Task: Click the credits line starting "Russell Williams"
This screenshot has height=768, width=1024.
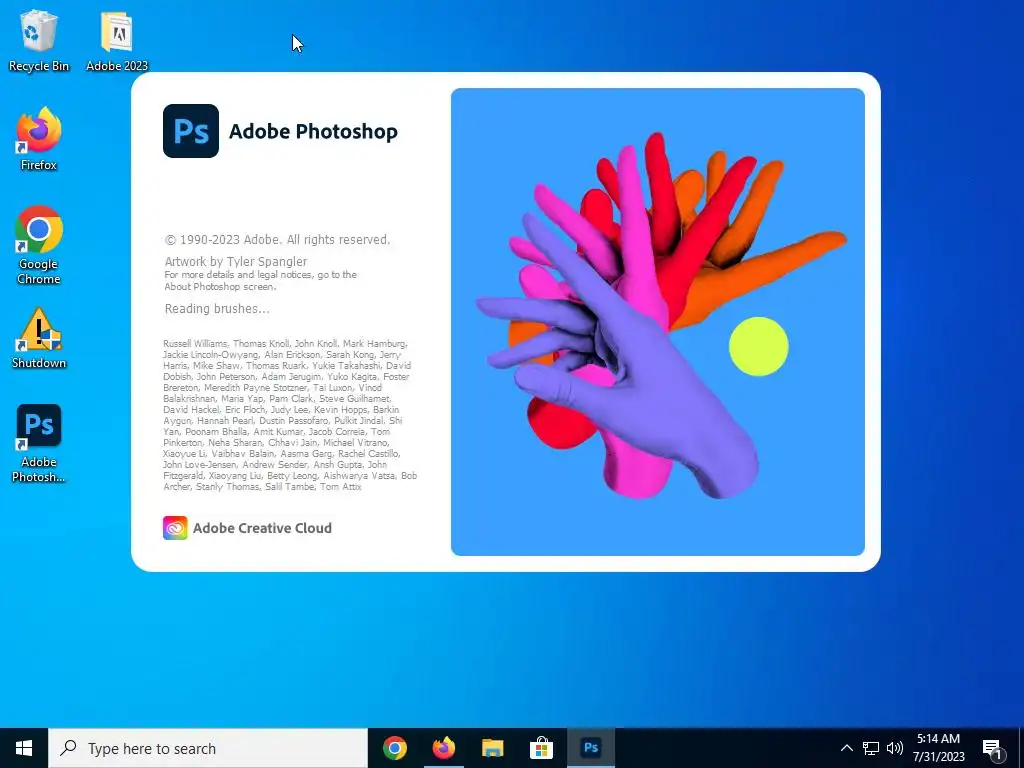Action: [285, 344]
